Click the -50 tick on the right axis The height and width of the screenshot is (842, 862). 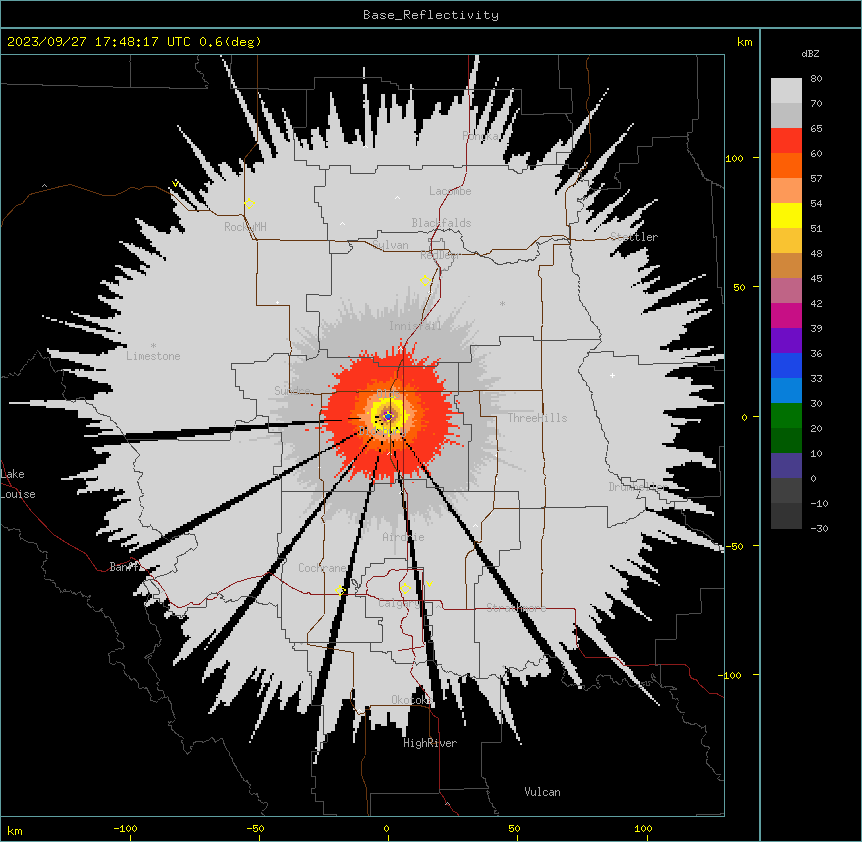734,546
